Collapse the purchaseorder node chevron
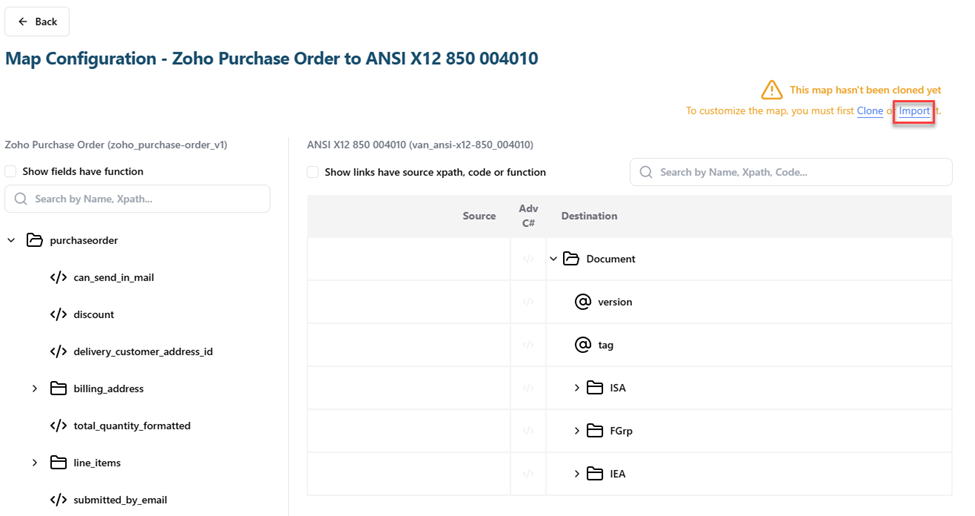975x516 pixels. 11,240
